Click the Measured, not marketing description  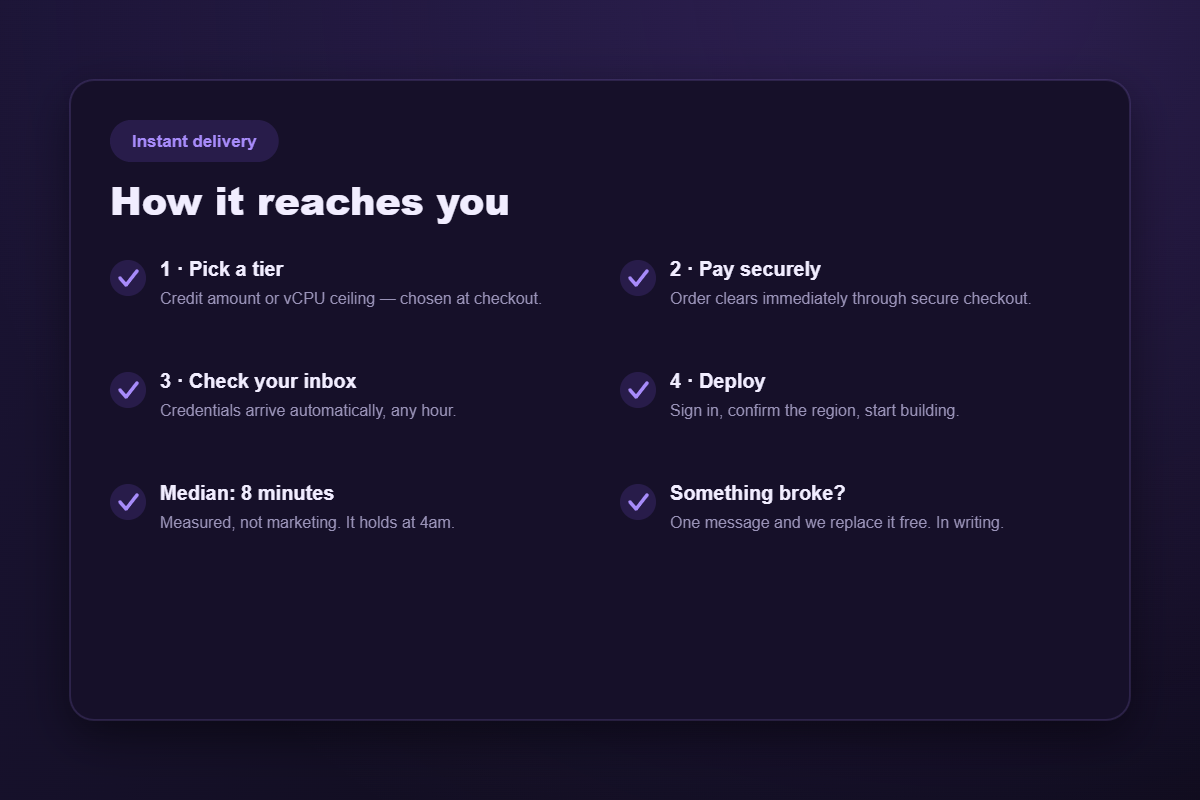pos(308,523)
